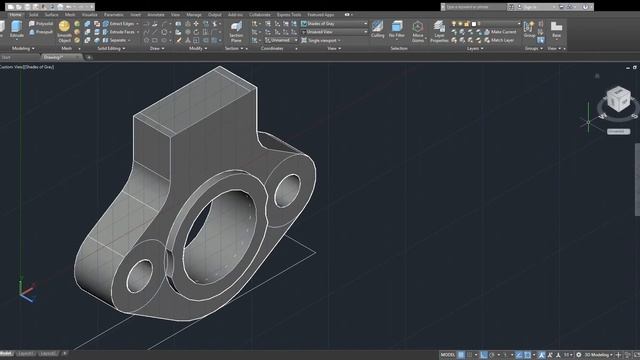Click the Match Layer button
The width and height of the screenshot is (640, 360).
pyautogui.click(x=499, y=40)
